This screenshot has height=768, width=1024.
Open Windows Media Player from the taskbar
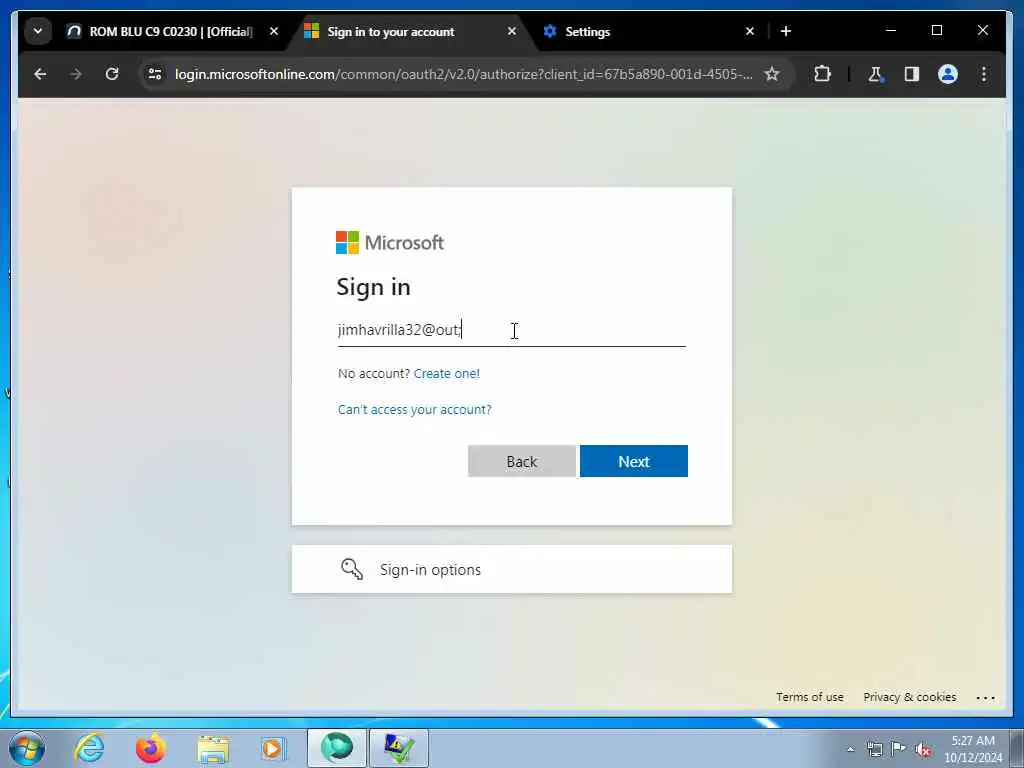pyautogui.click(x=272, y=748)
